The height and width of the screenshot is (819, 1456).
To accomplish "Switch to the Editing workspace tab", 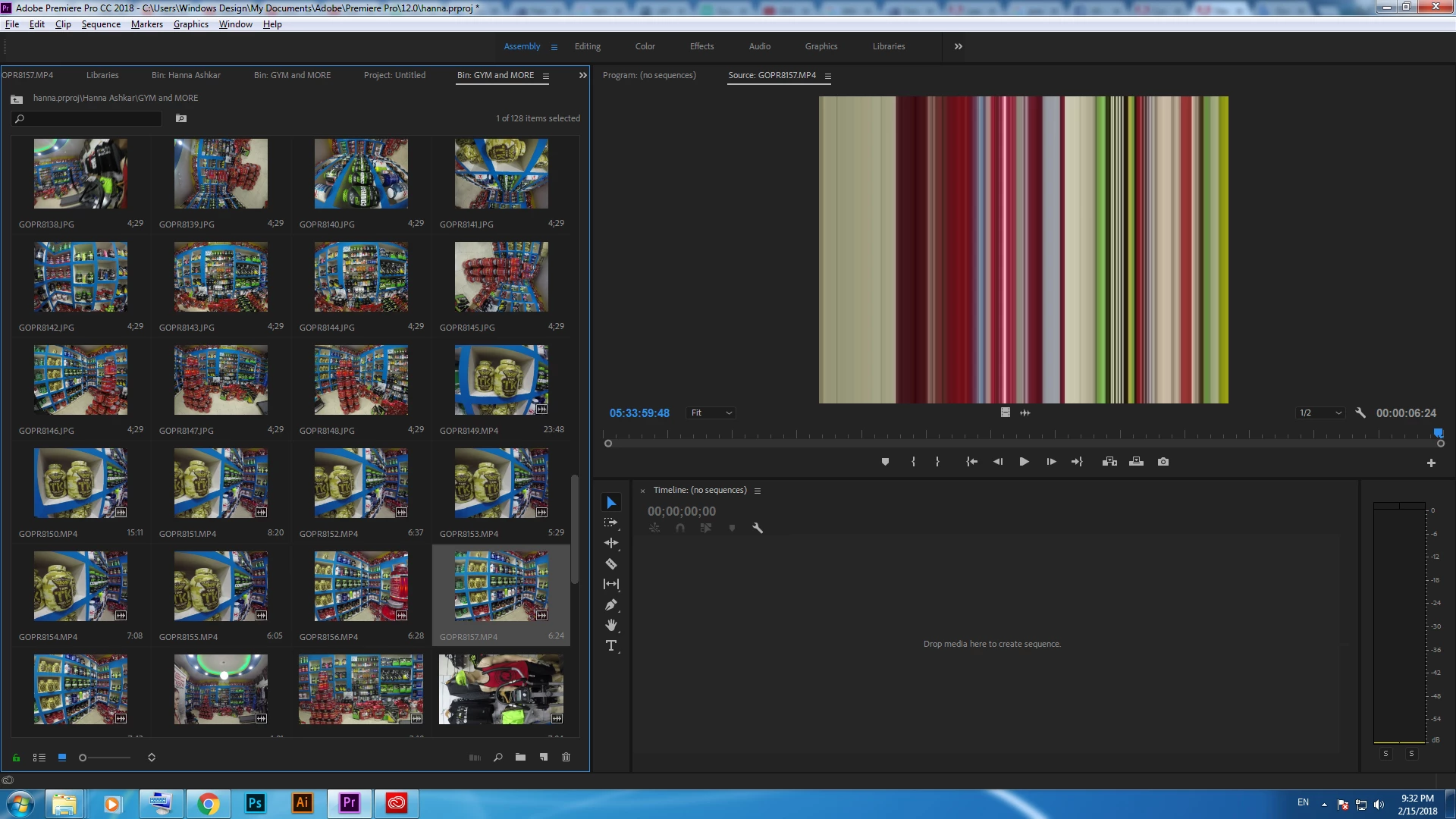I will click(x=587, y=46).
